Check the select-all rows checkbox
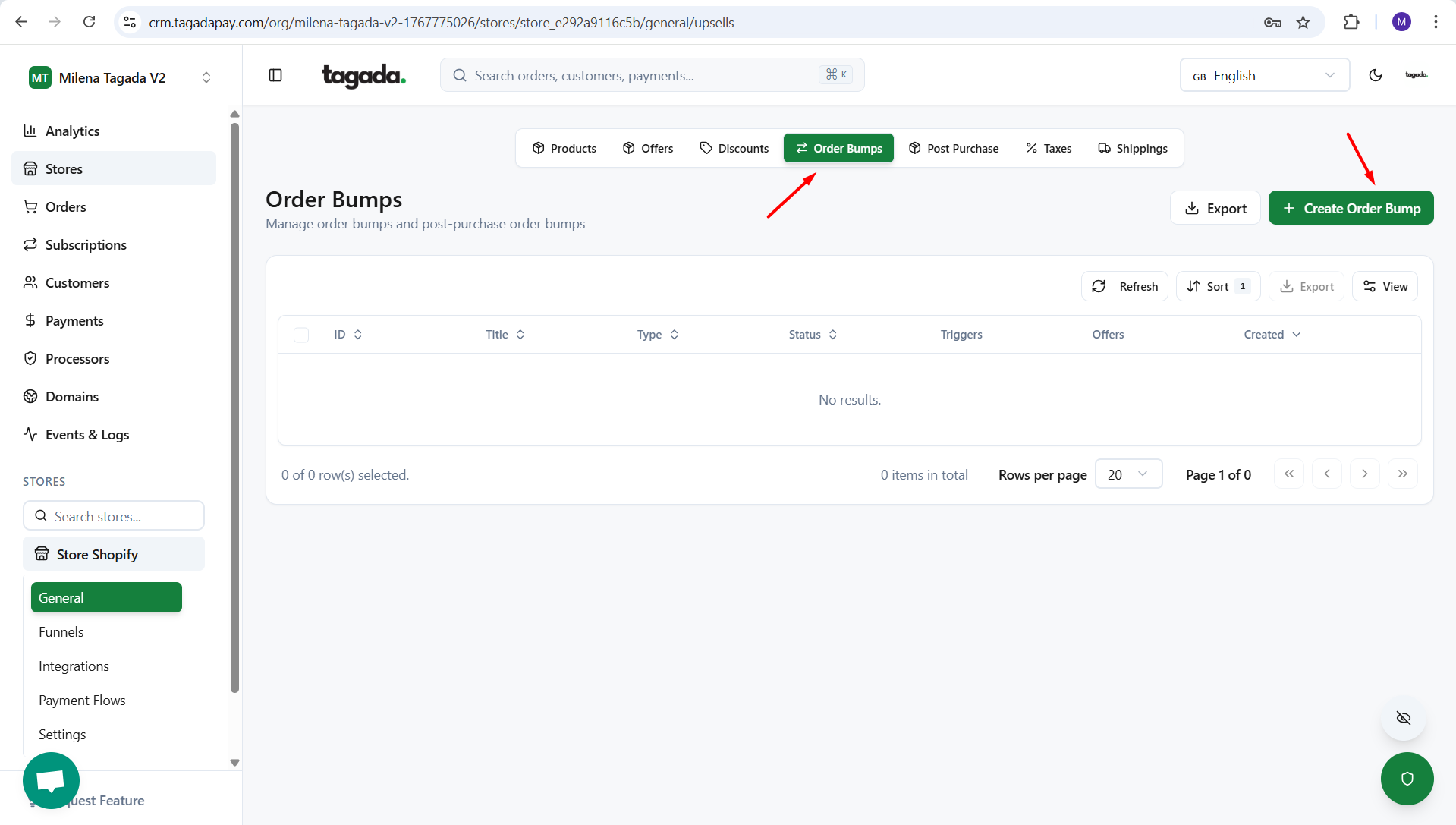1456x825 pixels. pos(301,335)
